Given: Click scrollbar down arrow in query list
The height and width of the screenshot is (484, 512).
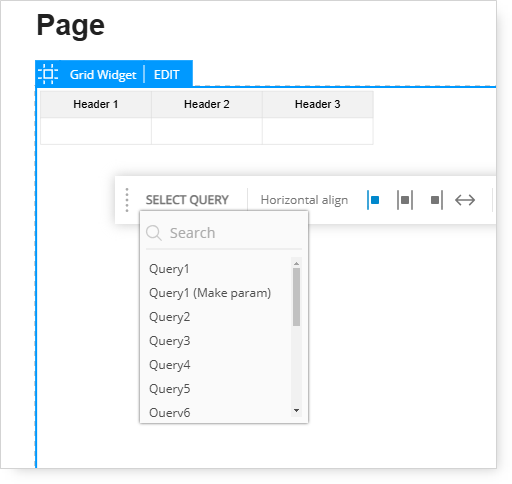Looking at the screenshot, I should pyautogui.click(x=296, y=410).
